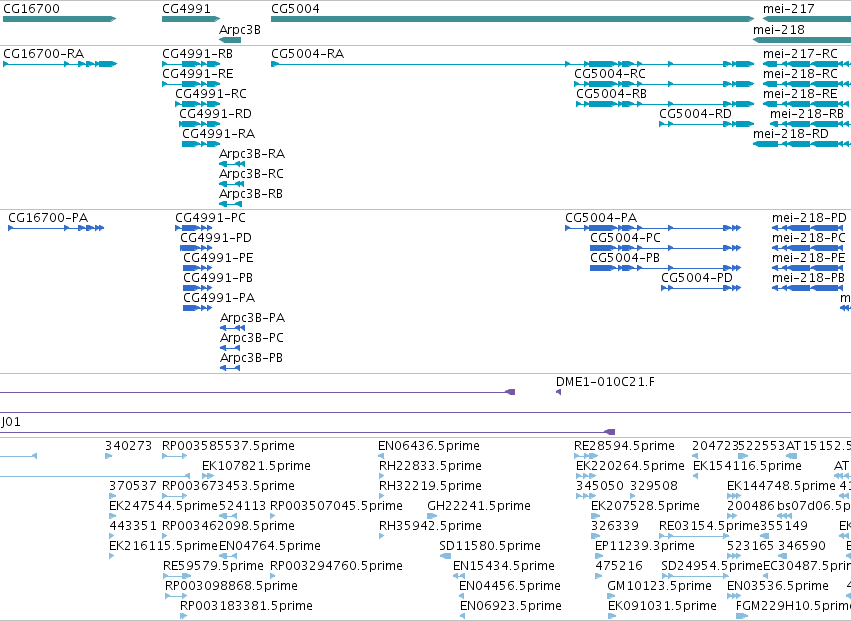851x621 pixels.
Task: Choose EST EK220264.5prime
Action: (x=586, y=476)
